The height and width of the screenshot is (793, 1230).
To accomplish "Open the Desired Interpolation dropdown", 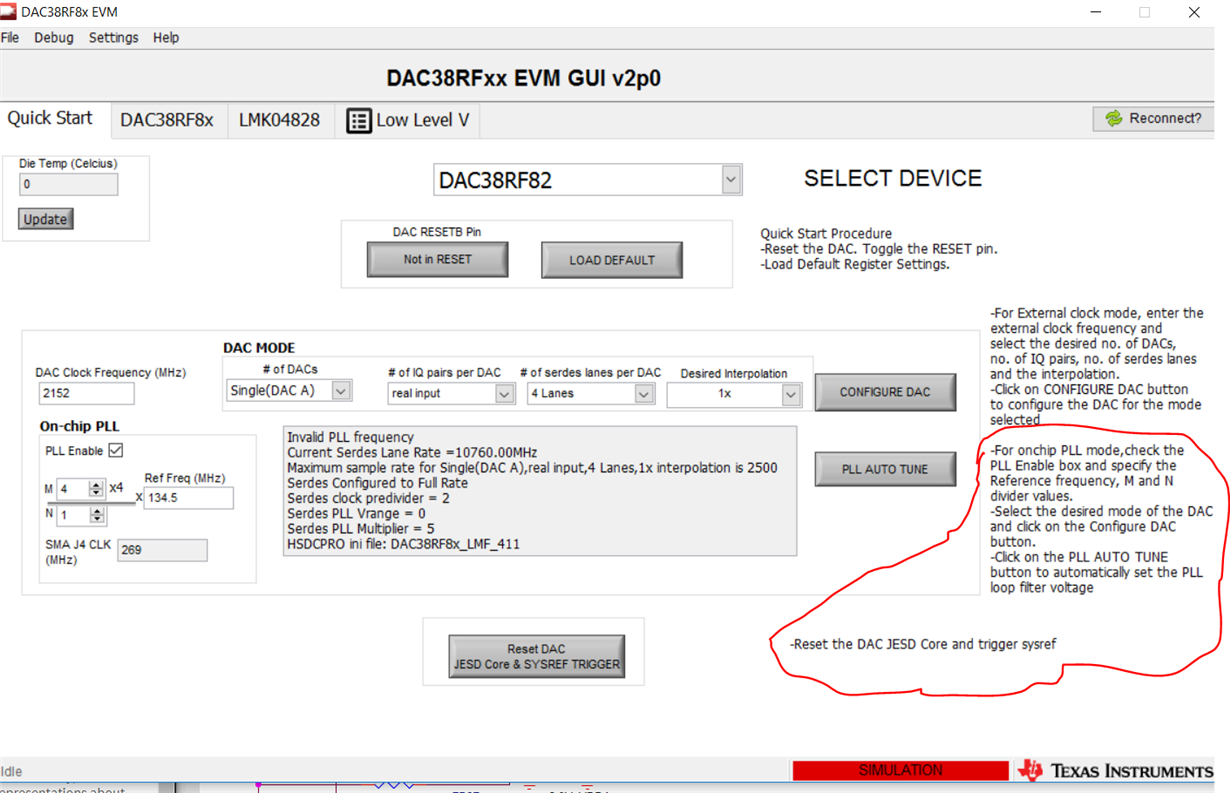I will [791, 394].
